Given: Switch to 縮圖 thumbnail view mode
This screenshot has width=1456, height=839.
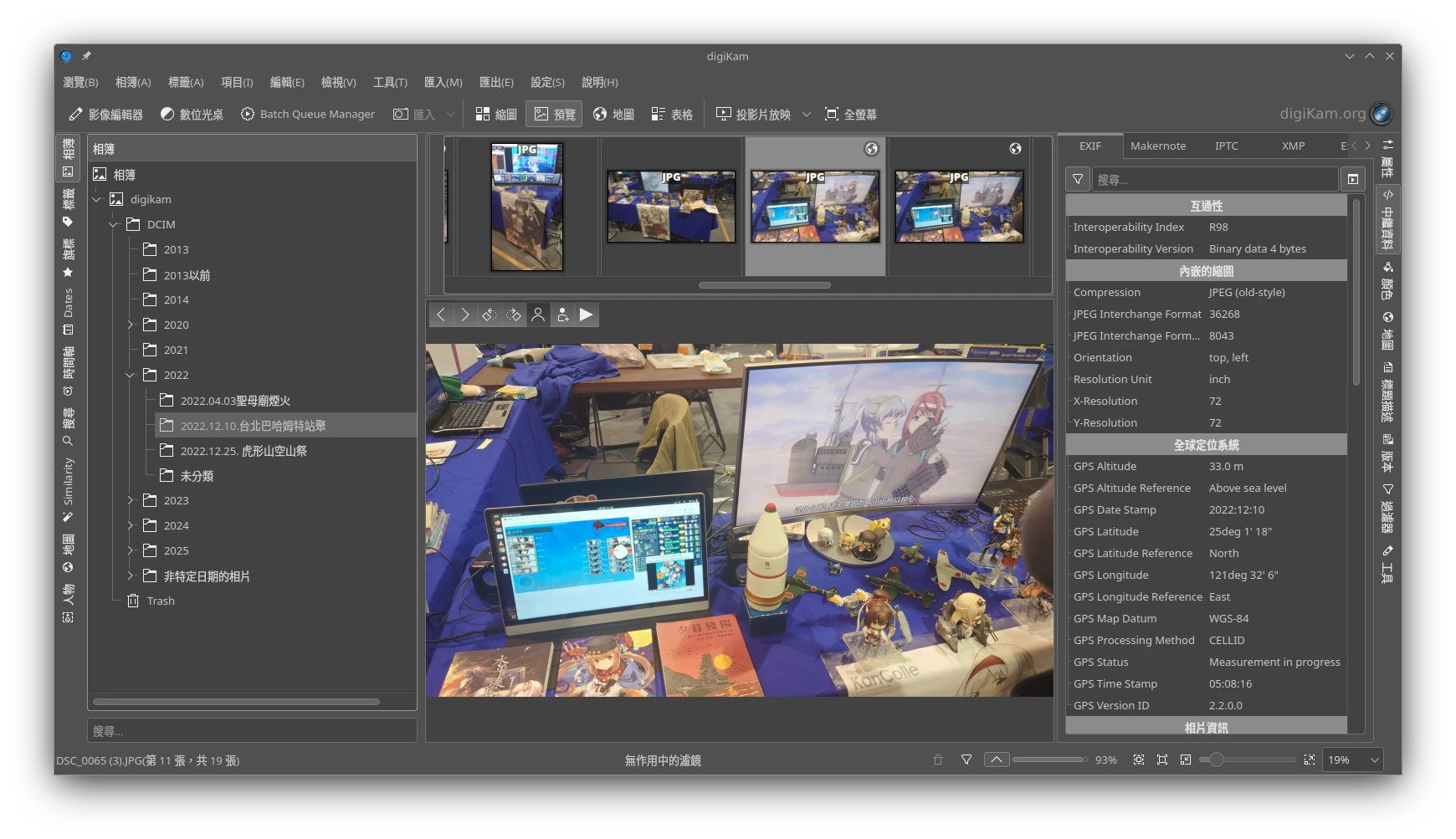Looking at the screenshot, I should point(495,115).
